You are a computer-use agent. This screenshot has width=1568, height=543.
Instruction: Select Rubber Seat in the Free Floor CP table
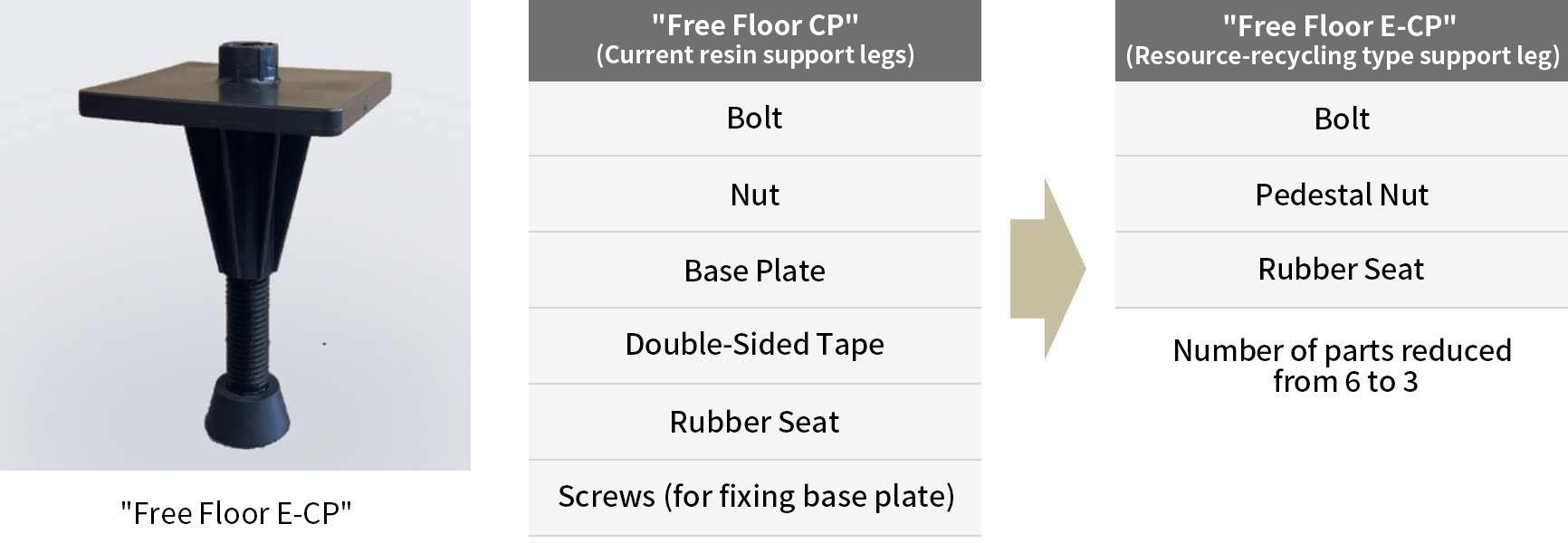point(755,423)
